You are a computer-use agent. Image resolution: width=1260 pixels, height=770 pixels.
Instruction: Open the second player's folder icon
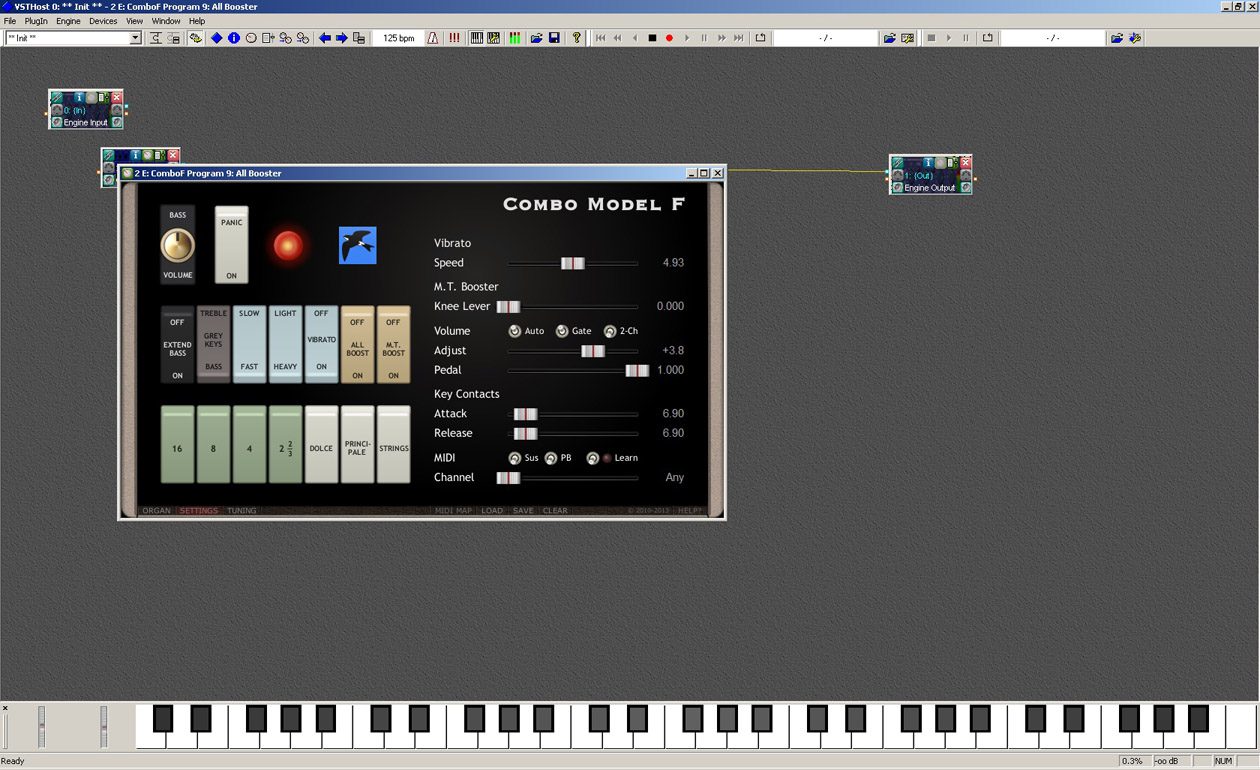point(1117,38)
